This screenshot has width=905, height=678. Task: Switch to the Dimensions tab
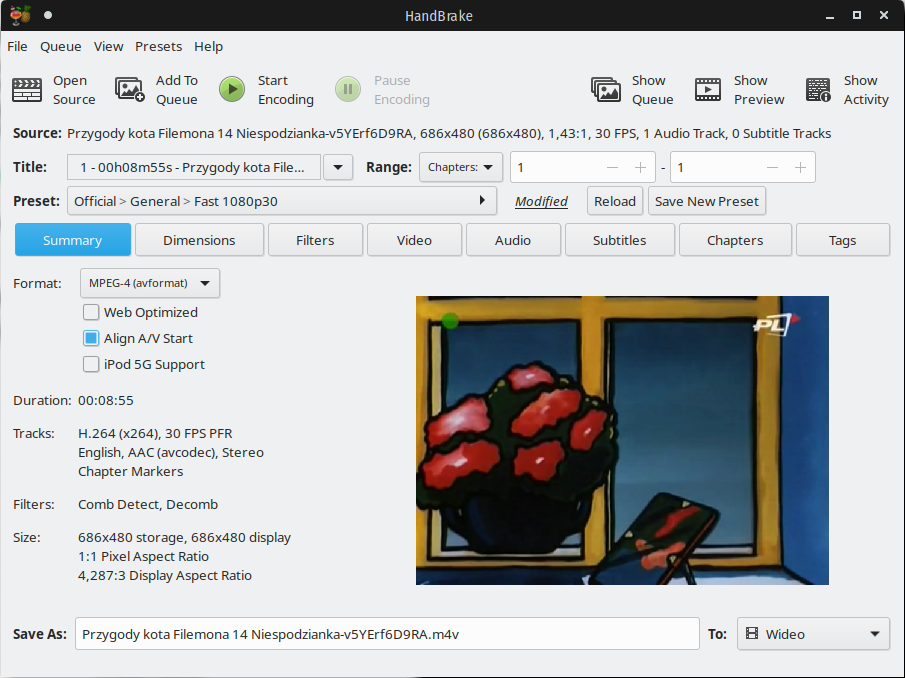click(x=199, y=240)
